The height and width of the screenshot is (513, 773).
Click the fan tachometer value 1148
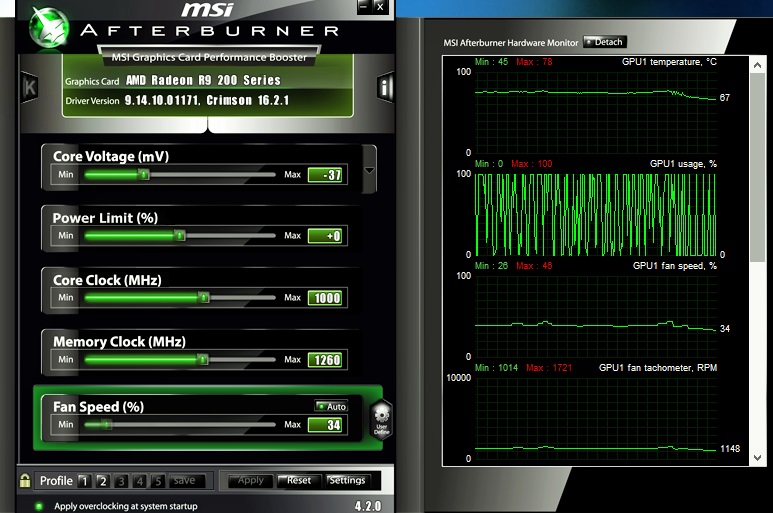click(730, 448)
